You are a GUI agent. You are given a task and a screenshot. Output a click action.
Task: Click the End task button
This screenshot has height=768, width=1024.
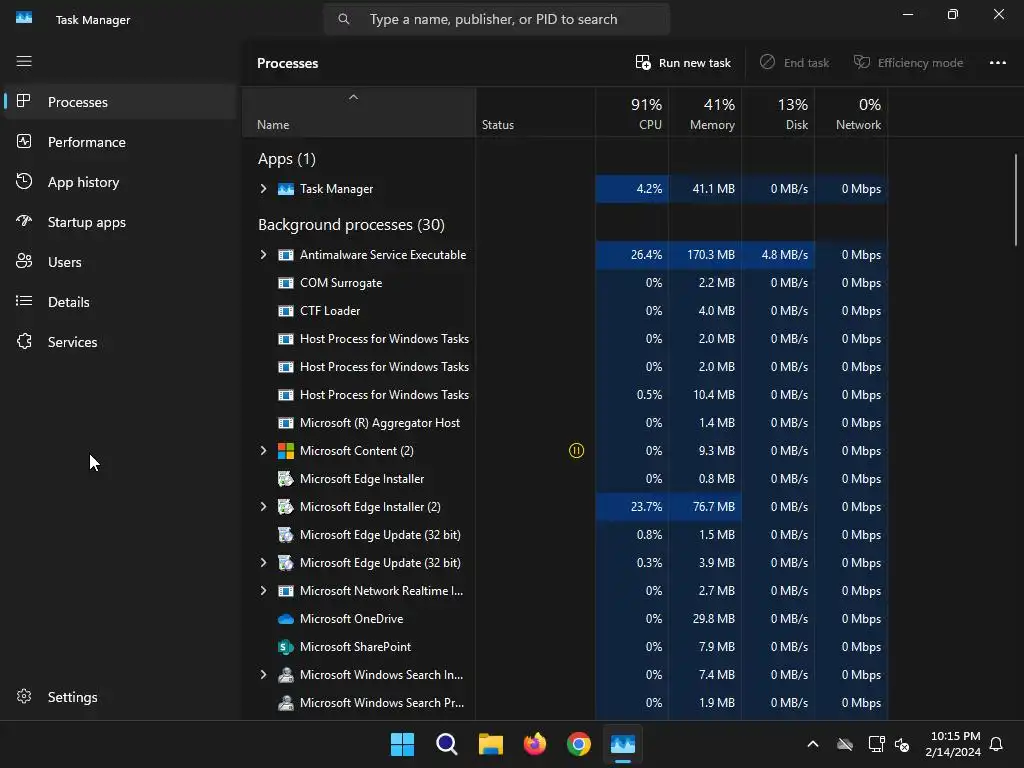pyautogui.click(x=794, y=63)
